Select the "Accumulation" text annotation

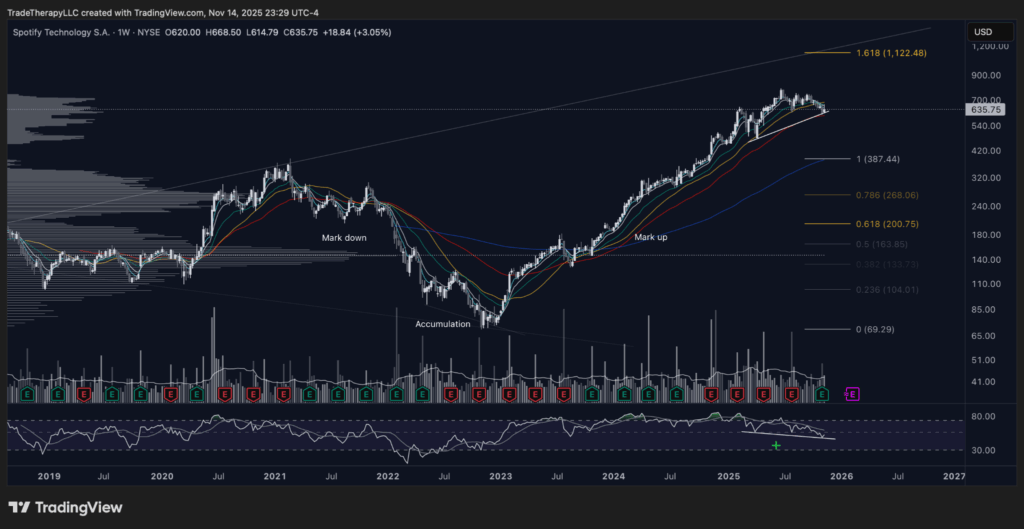tap(443, 324)
